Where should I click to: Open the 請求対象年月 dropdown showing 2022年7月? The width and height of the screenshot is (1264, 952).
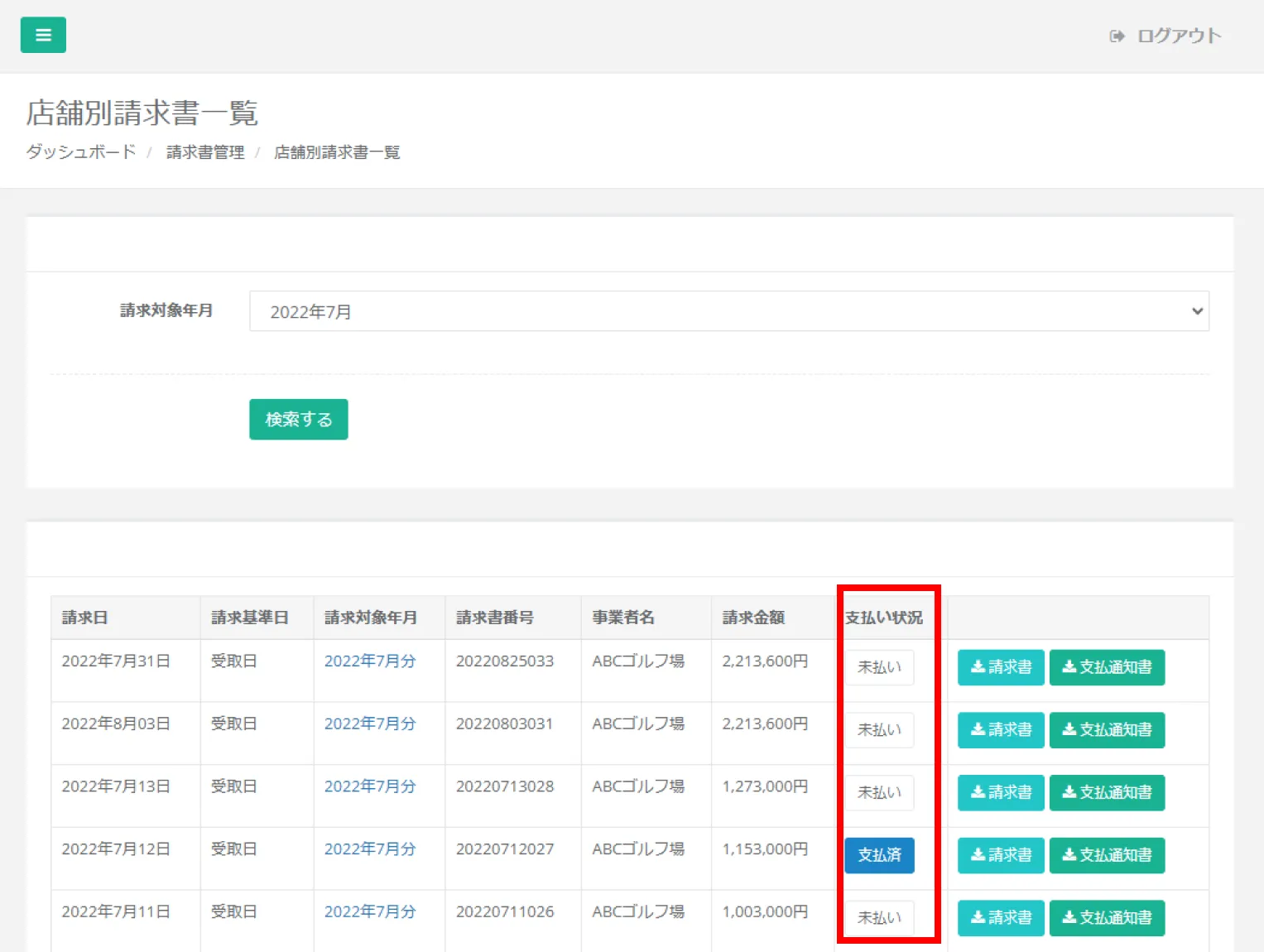point(729,311)
